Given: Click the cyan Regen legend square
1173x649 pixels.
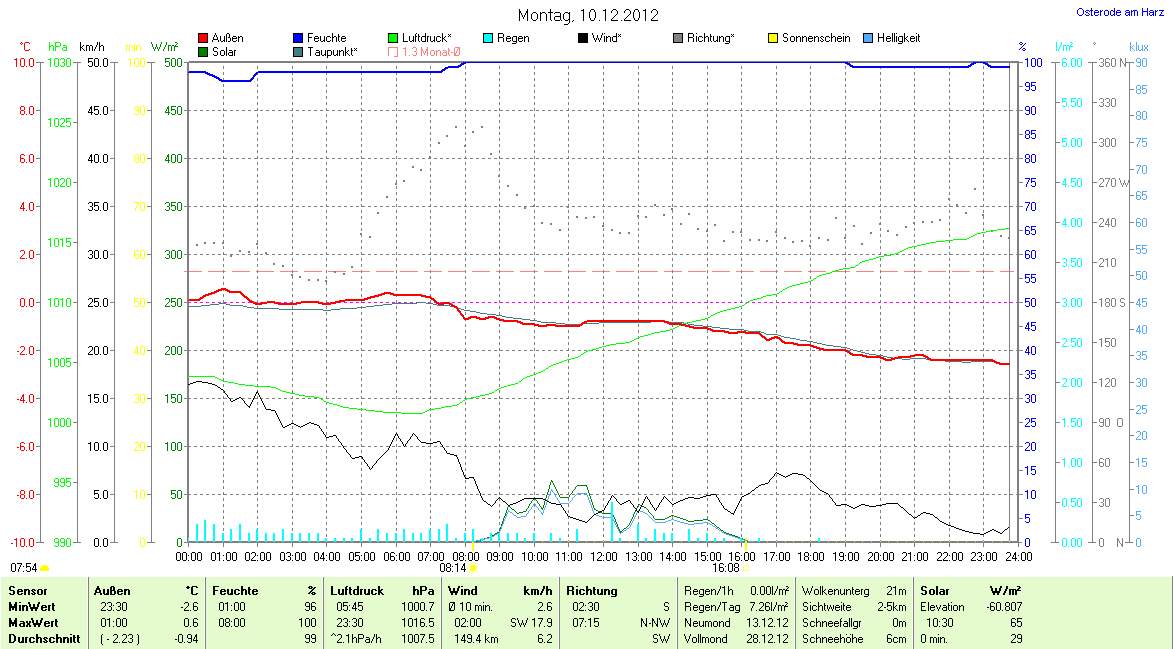Looking at the screenshot, I should click(488, 38).
